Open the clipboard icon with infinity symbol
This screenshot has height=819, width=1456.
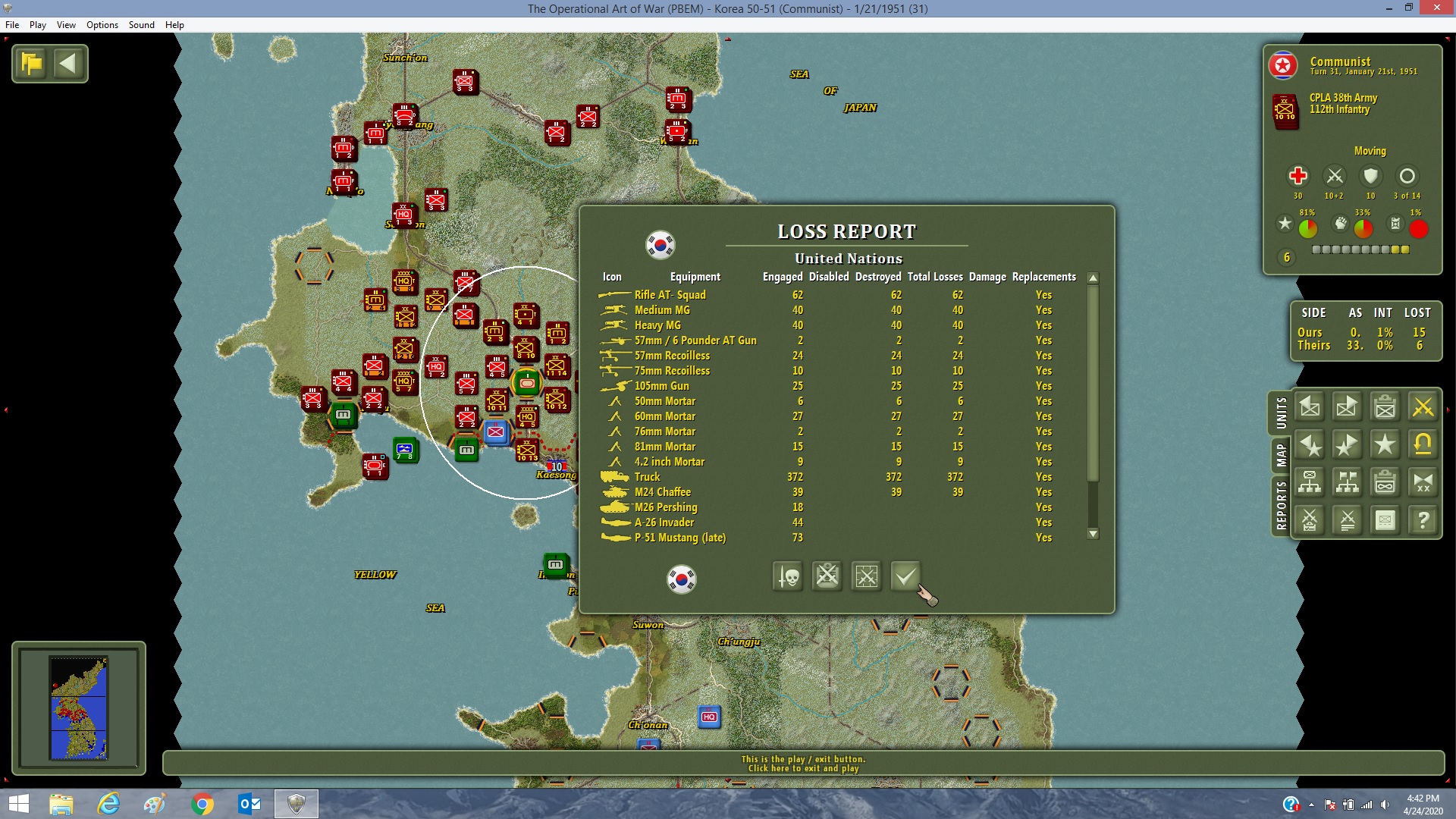(x=1385, y=482)
